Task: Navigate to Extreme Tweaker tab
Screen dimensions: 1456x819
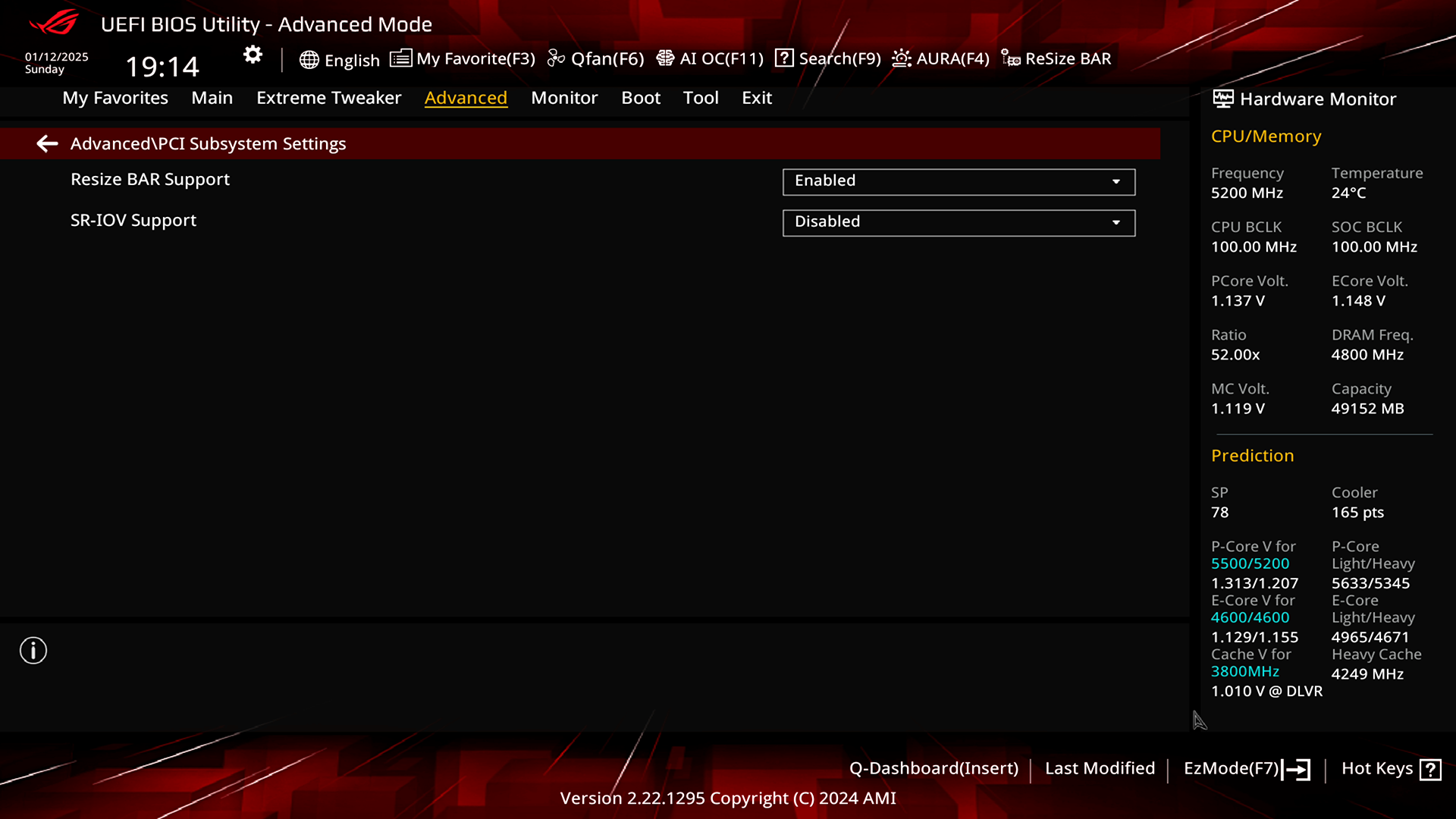Action: (328, 97)
